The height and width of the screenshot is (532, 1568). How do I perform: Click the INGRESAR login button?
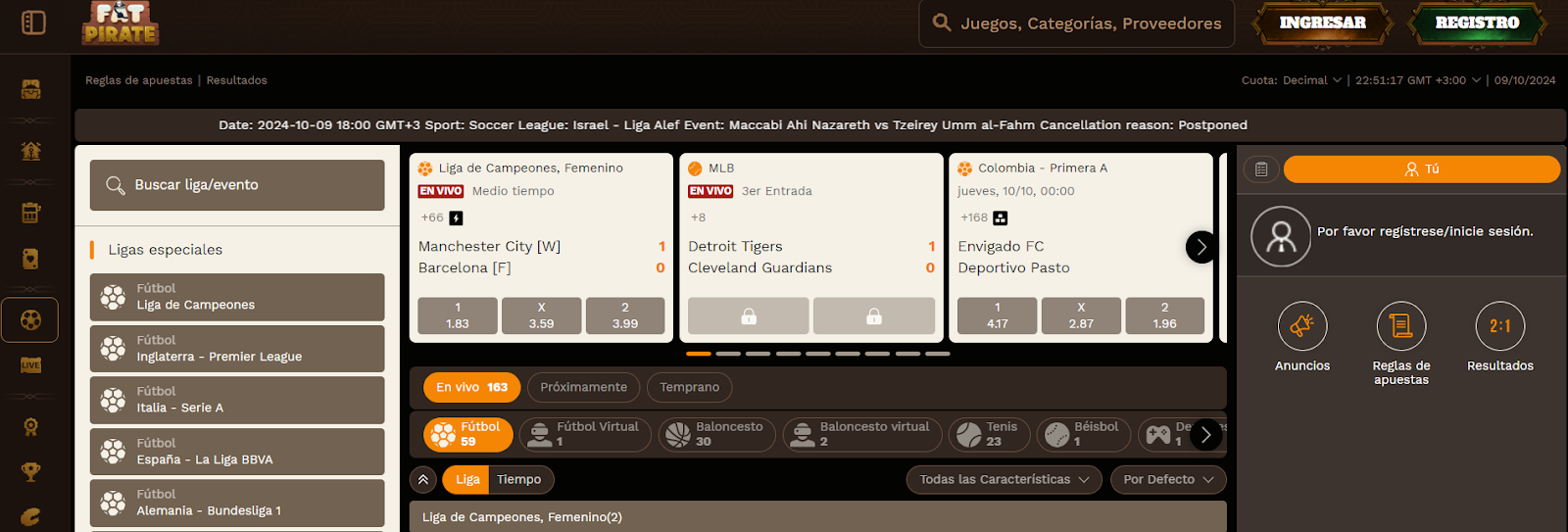(x=1323, y=23)
